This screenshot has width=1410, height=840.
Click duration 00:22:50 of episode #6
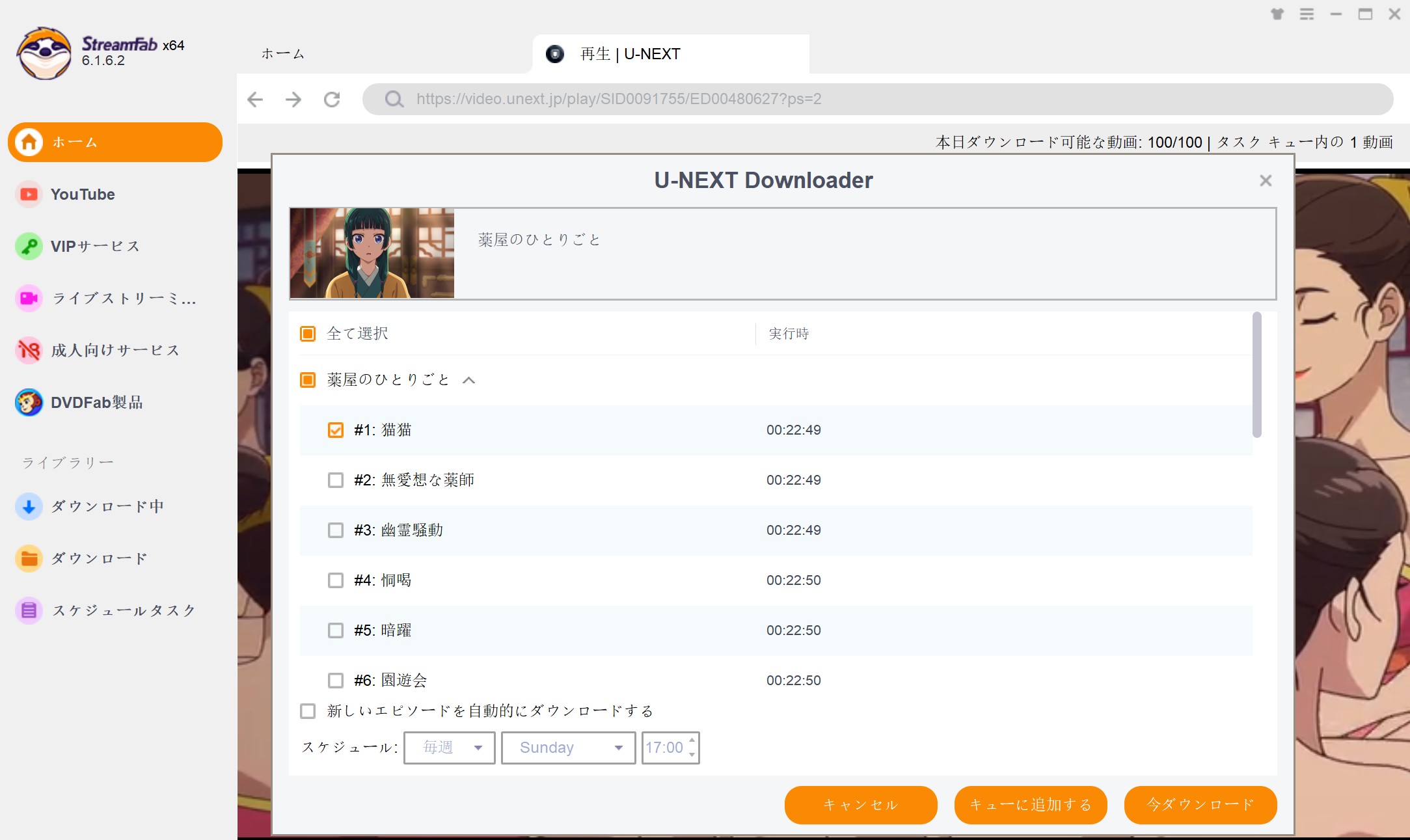coord(794,681)
